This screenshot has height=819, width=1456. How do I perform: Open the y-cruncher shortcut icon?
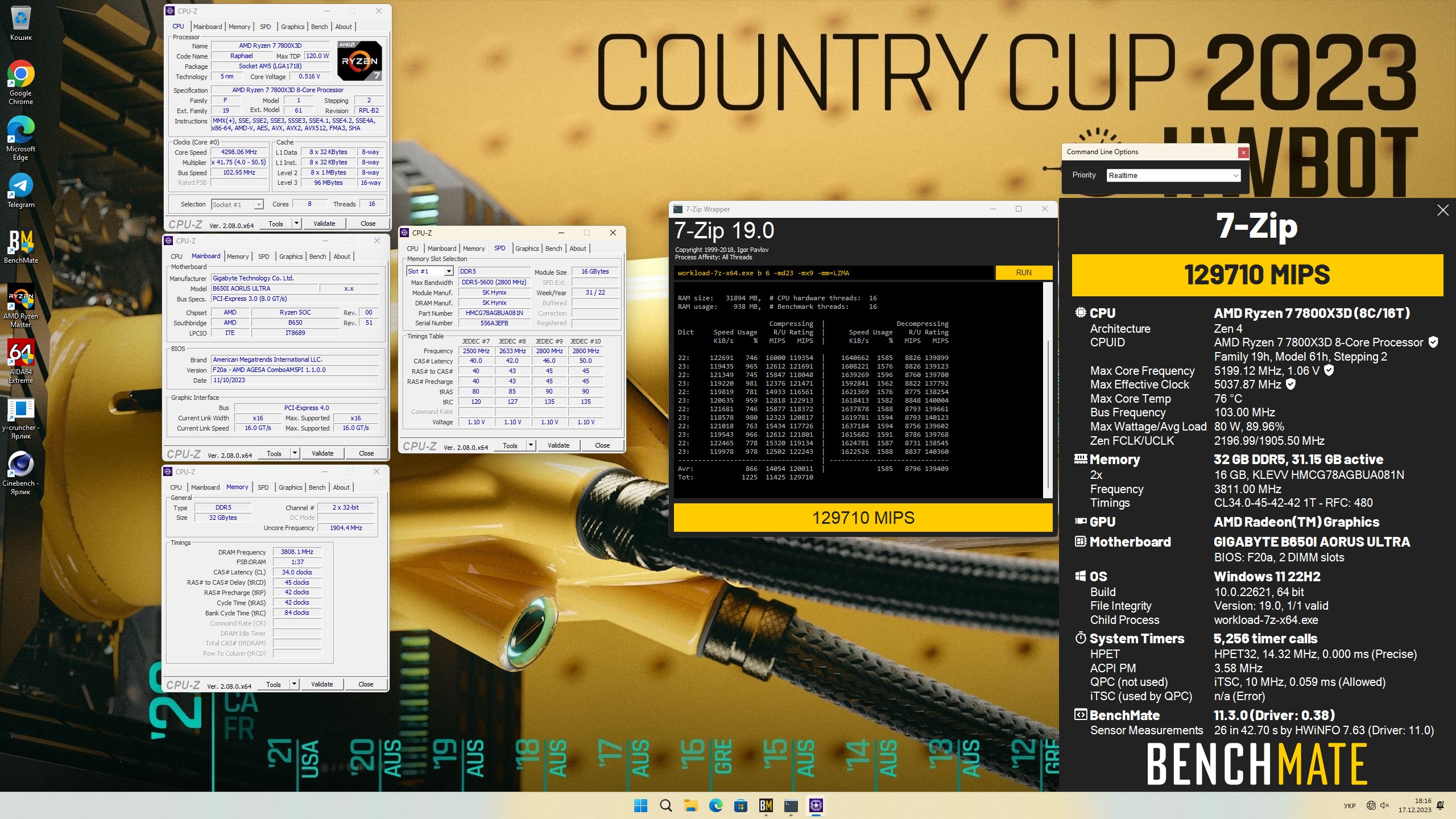21,418
